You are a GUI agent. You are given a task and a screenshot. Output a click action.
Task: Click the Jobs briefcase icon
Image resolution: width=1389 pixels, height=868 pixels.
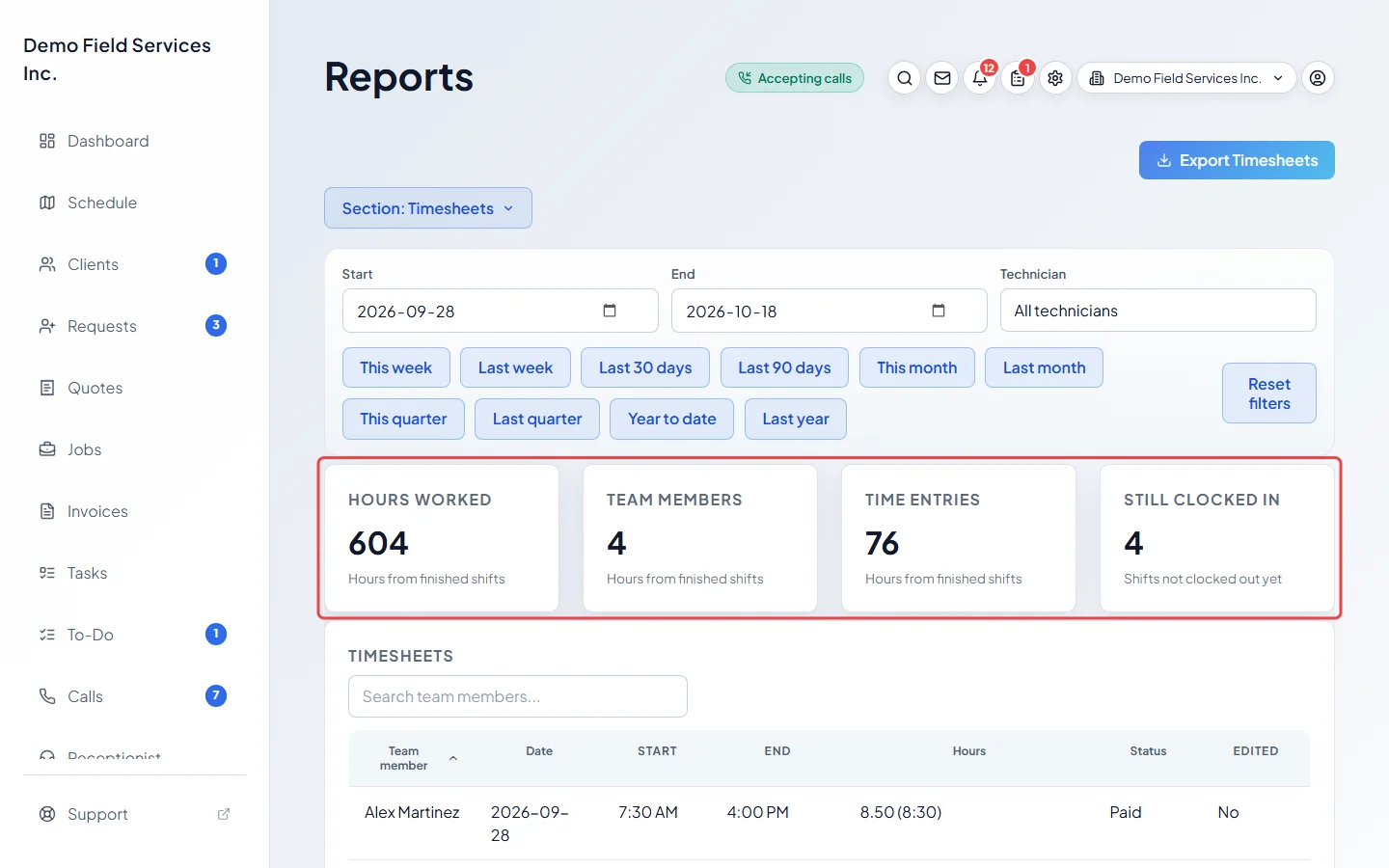(x=47, y=449)
